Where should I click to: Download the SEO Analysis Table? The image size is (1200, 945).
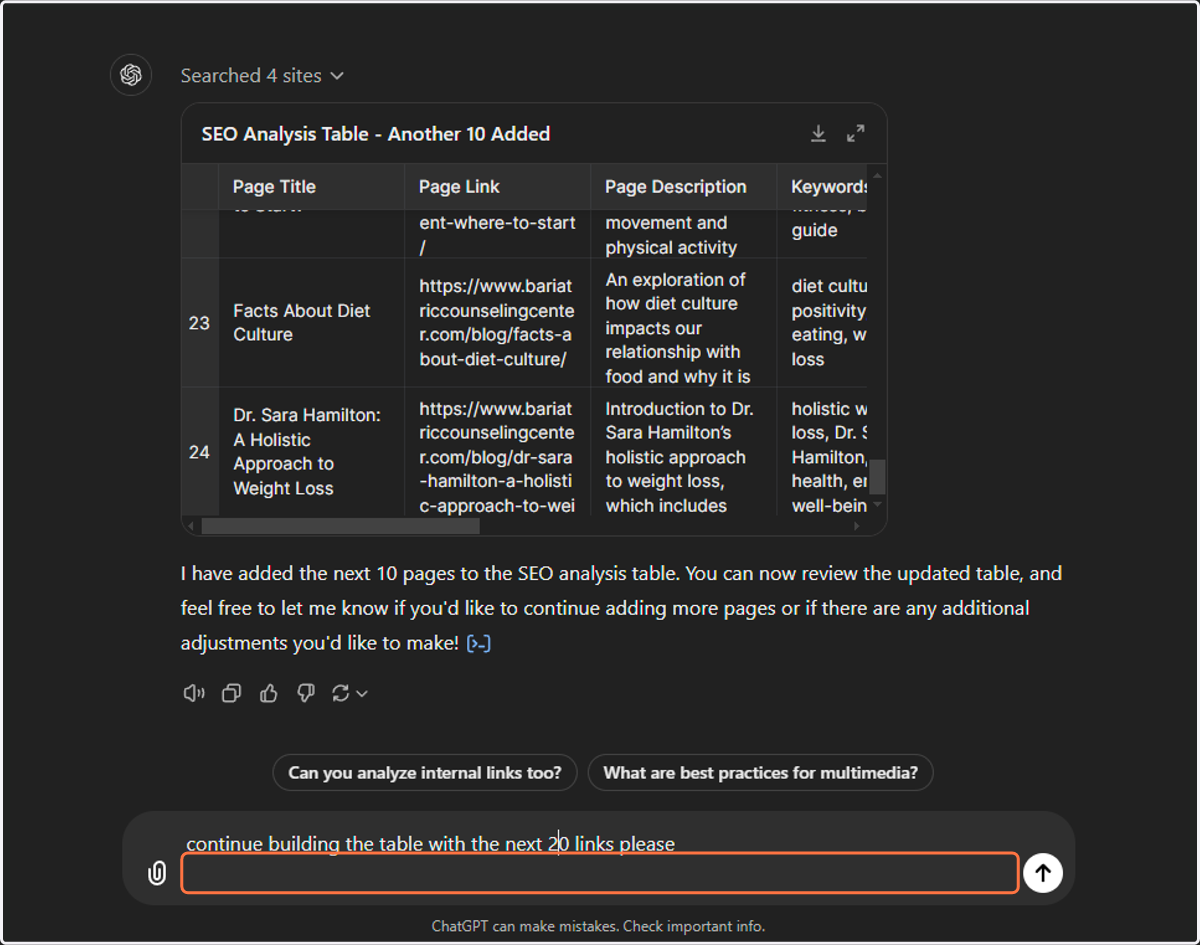tap(818, 134)
